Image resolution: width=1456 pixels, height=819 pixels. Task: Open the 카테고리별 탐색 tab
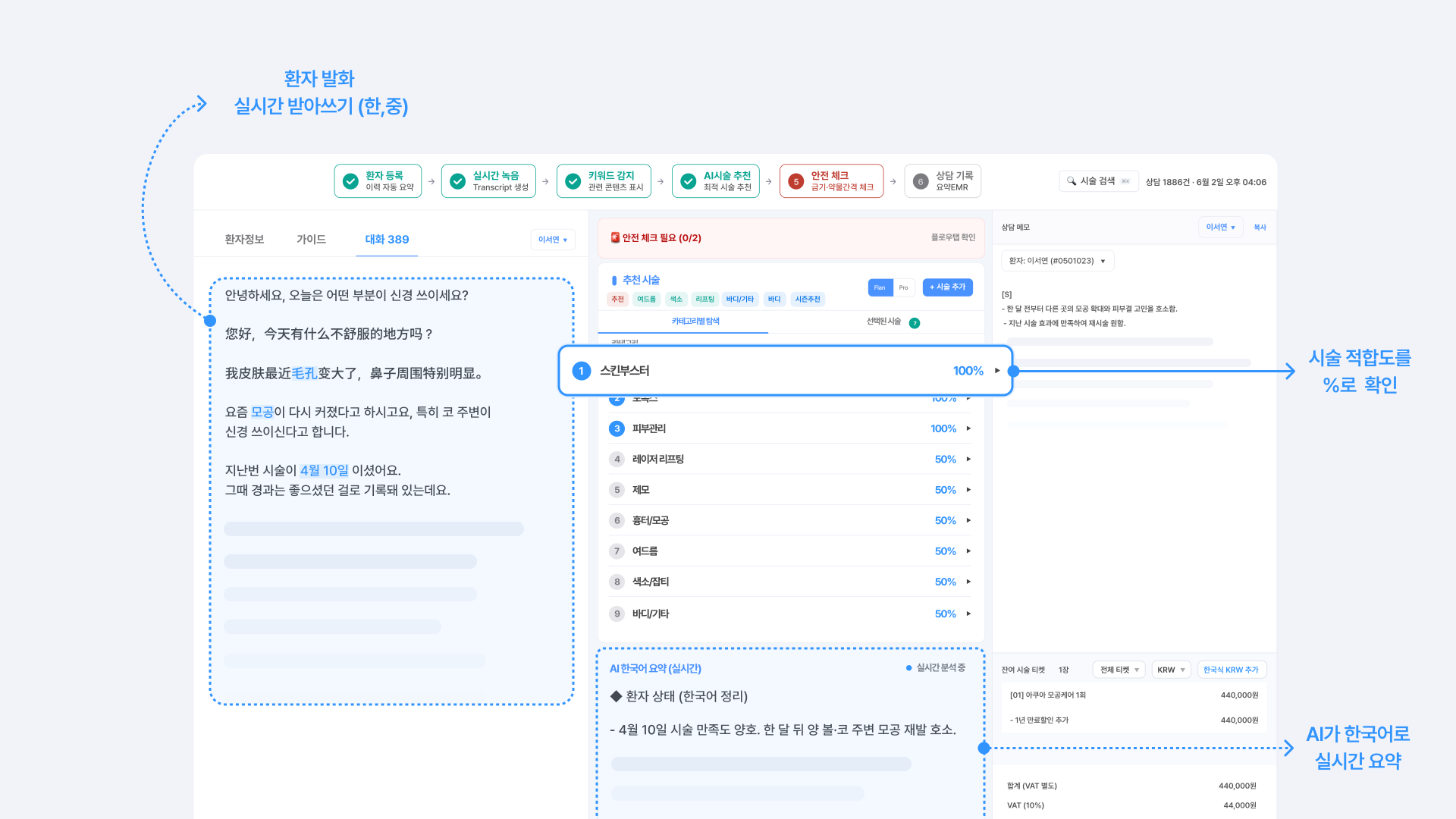[x=695, y=322]
